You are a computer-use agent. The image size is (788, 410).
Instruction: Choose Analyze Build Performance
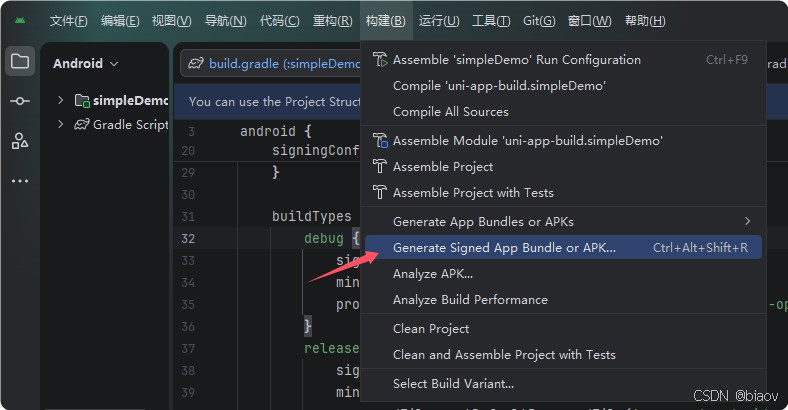(563, 299)
